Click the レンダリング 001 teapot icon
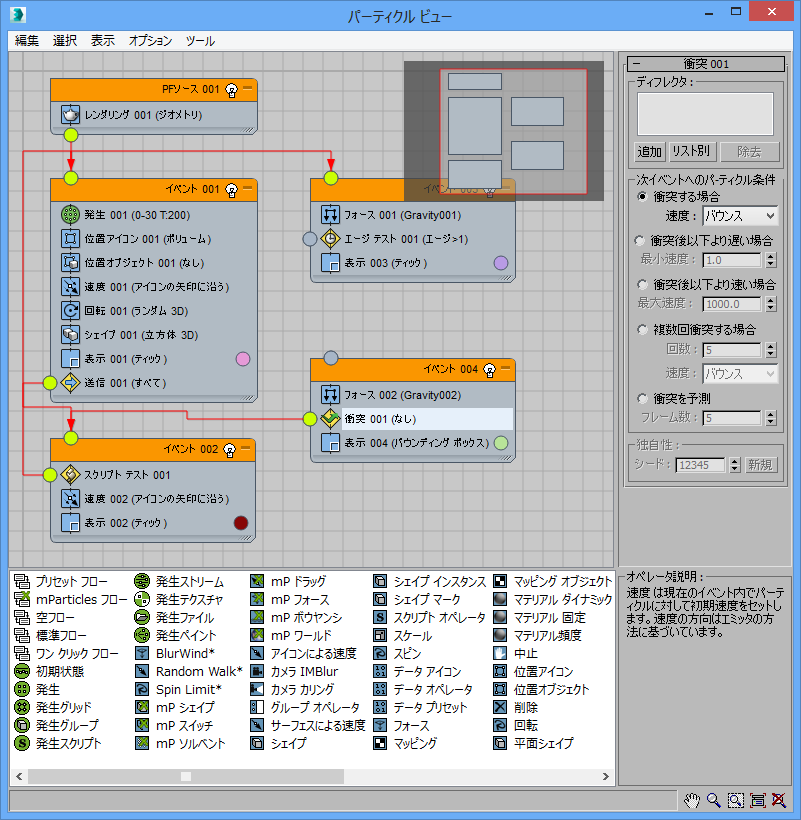Image resolution: width=801 pixels, height=820 pixels. click(70, 114)
